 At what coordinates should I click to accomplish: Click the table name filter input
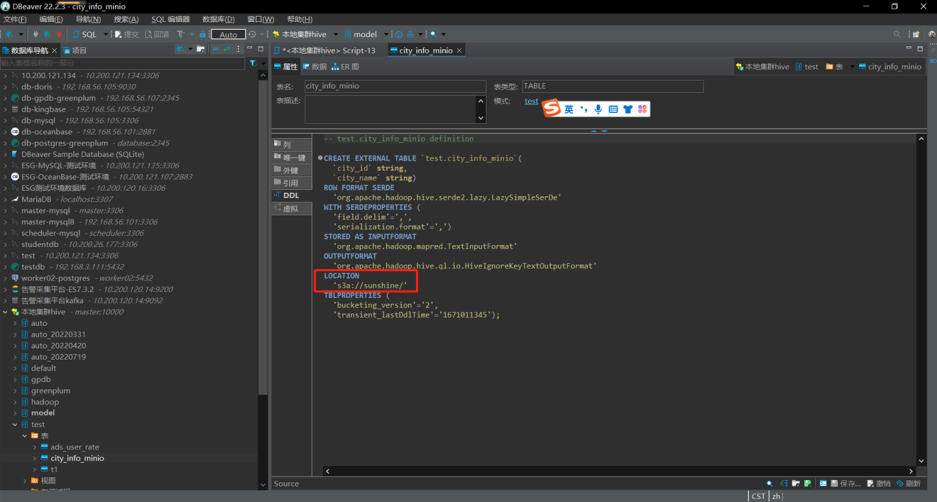point(122,63)
